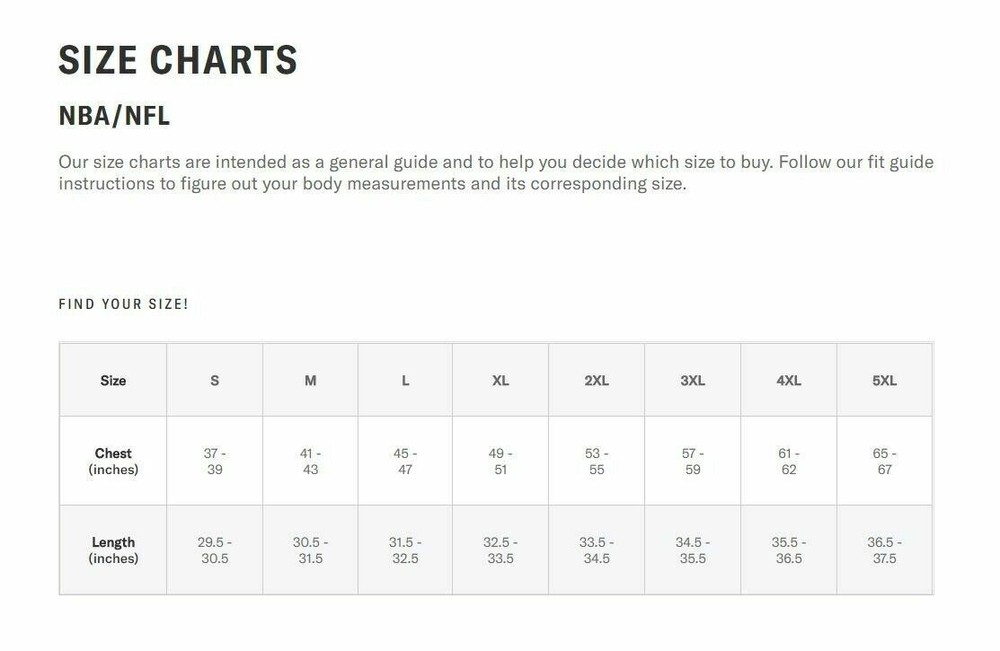Select the 4XL size column header

[788, 381]
